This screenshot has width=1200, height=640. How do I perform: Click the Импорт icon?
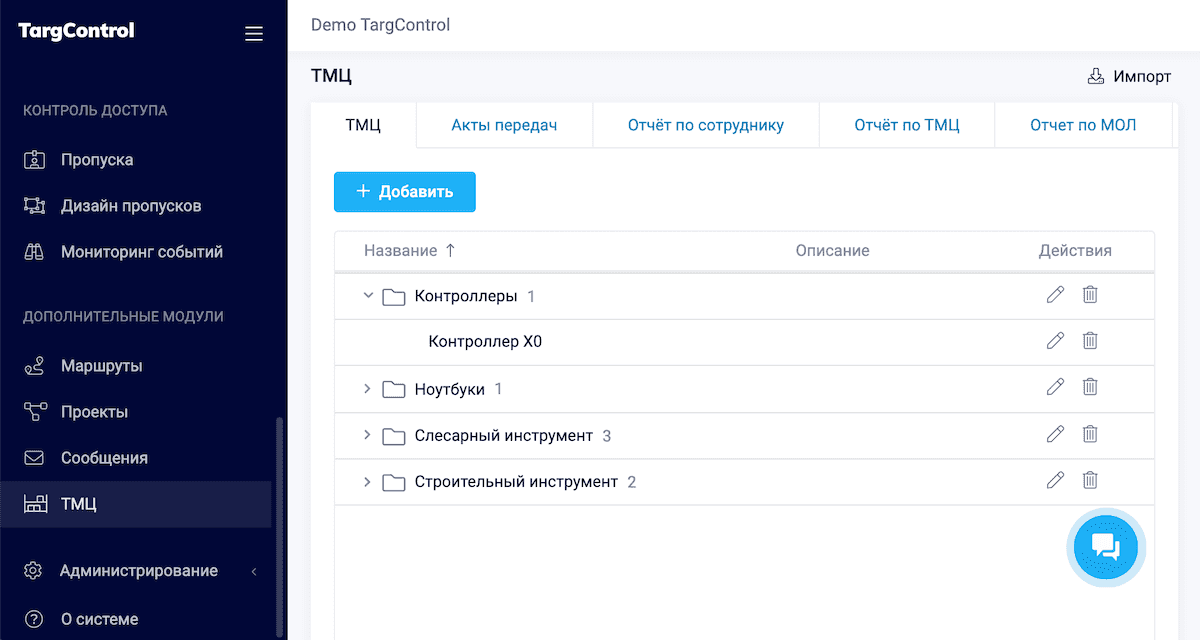(x=1096, y=75)
